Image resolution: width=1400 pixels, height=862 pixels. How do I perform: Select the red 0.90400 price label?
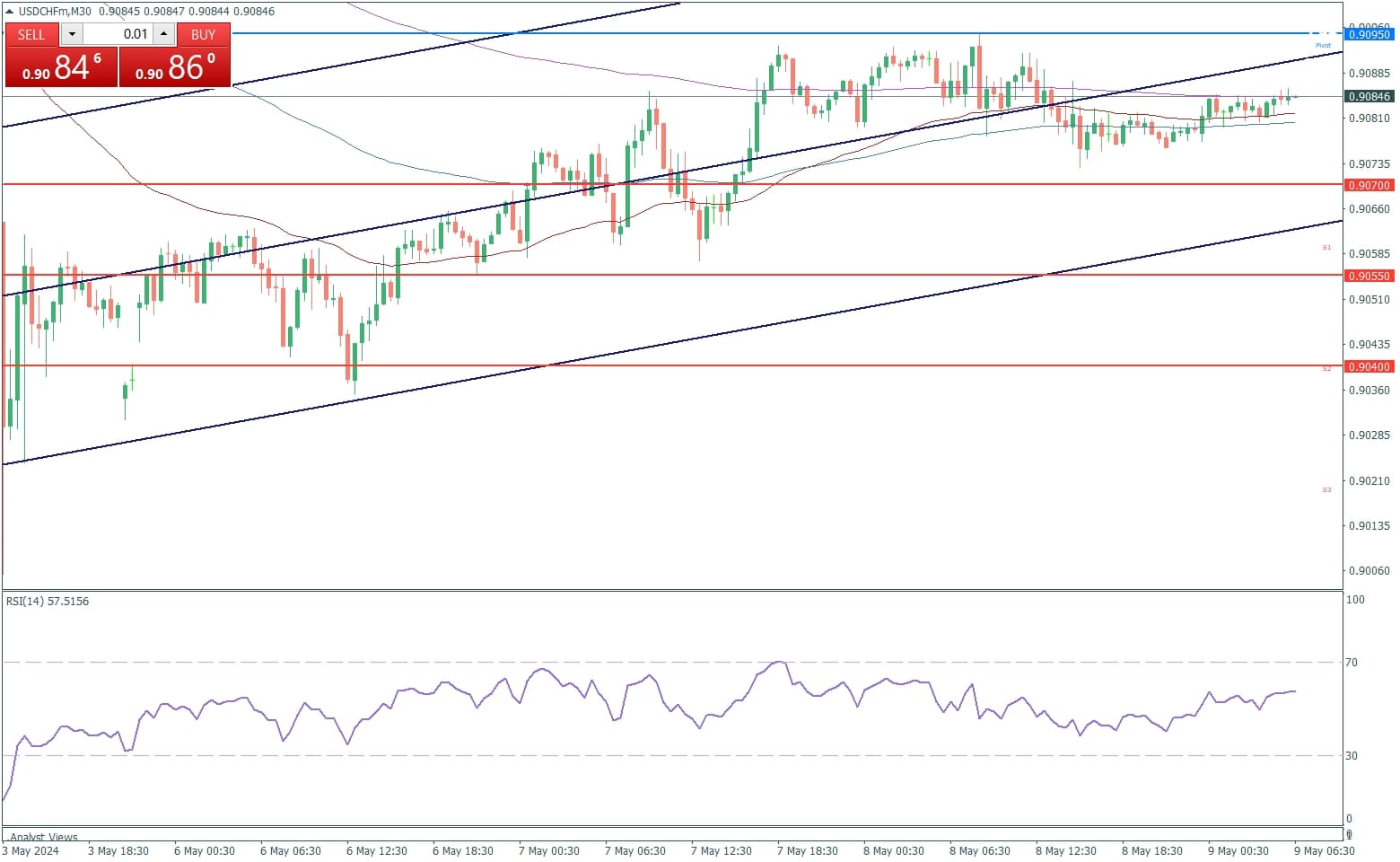(x=1369, y=366)
